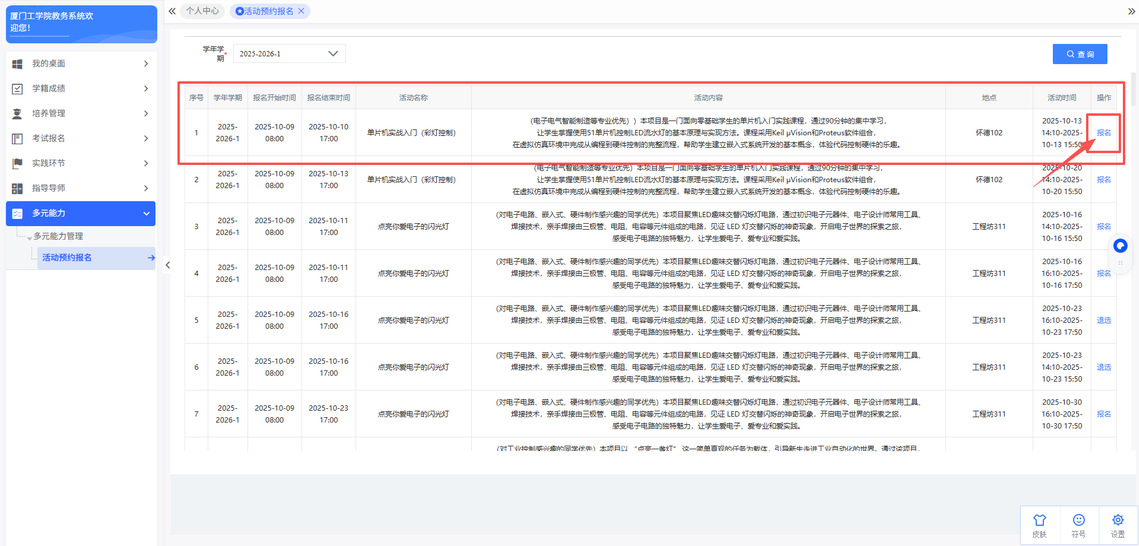This screenshot has height=546, width=1139.
Task: Click the double-chevron collapse icon before tabs
Action: coord(172,10)
